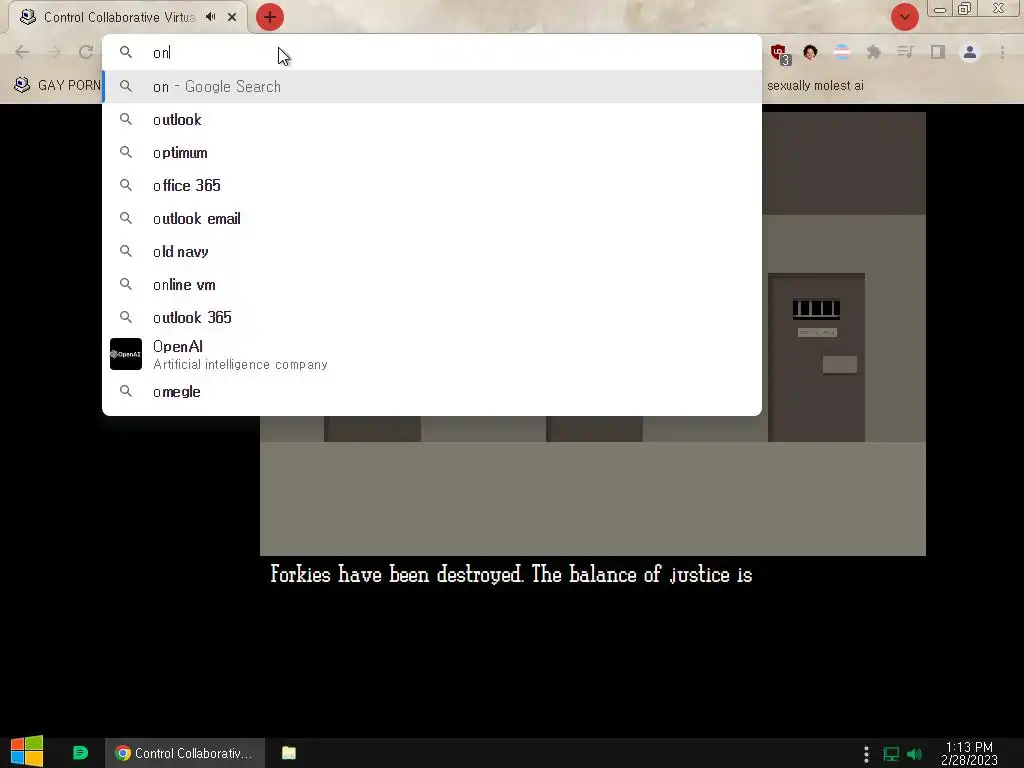
Task: Open the Extensions puzzle piece menu
Action: pyautogui.click(x=874, y=52)
